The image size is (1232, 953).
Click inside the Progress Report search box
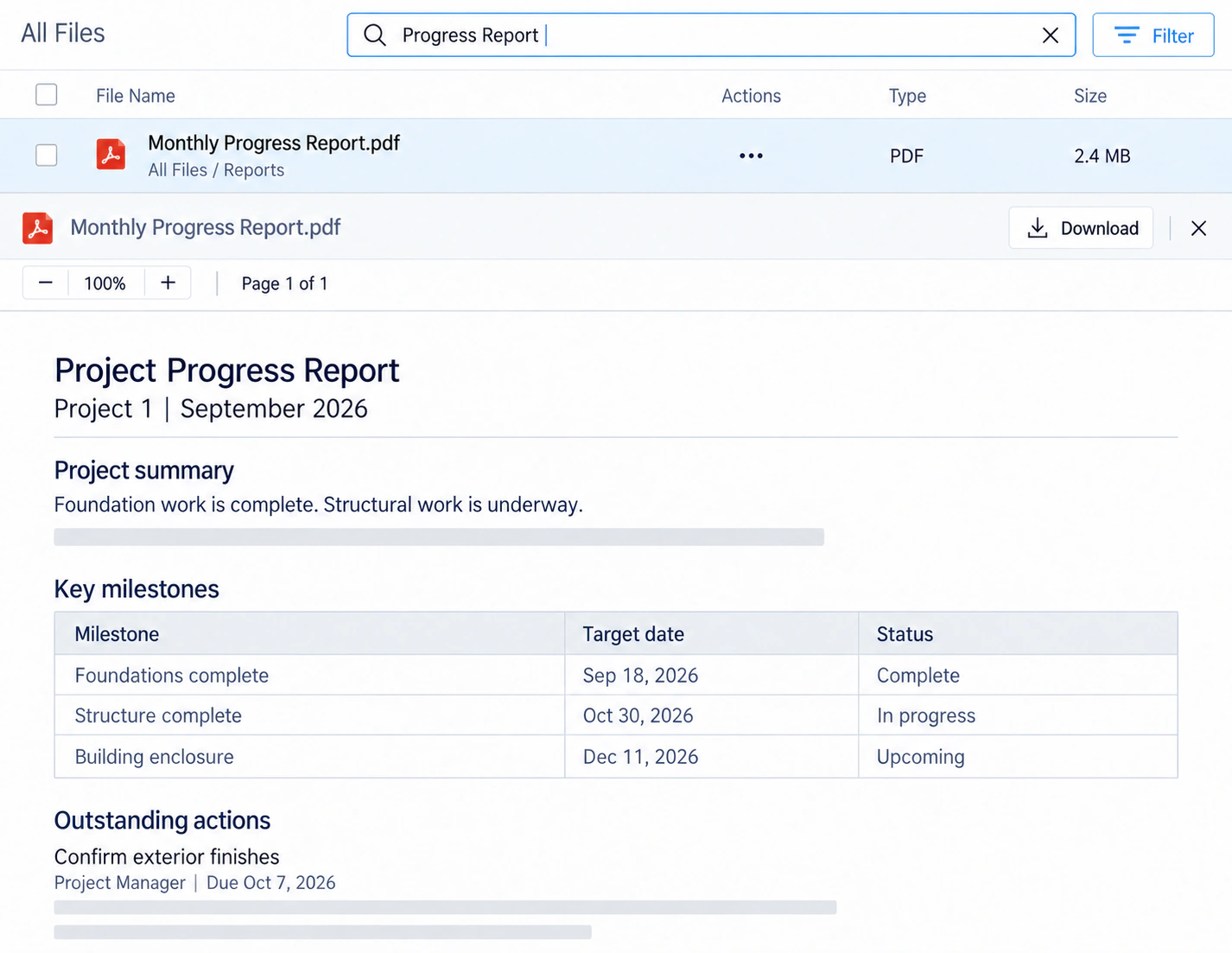(x=711, y=35)
